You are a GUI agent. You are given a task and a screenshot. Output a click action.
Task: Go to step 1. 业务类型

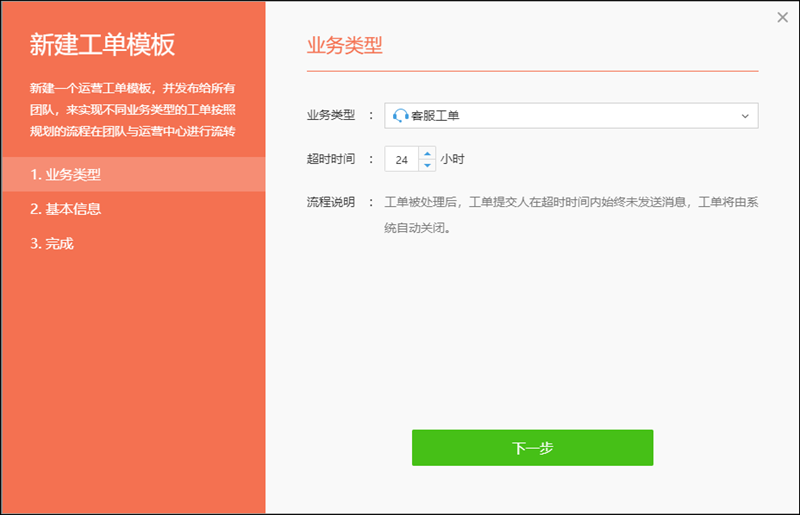(x=66, y=174)
